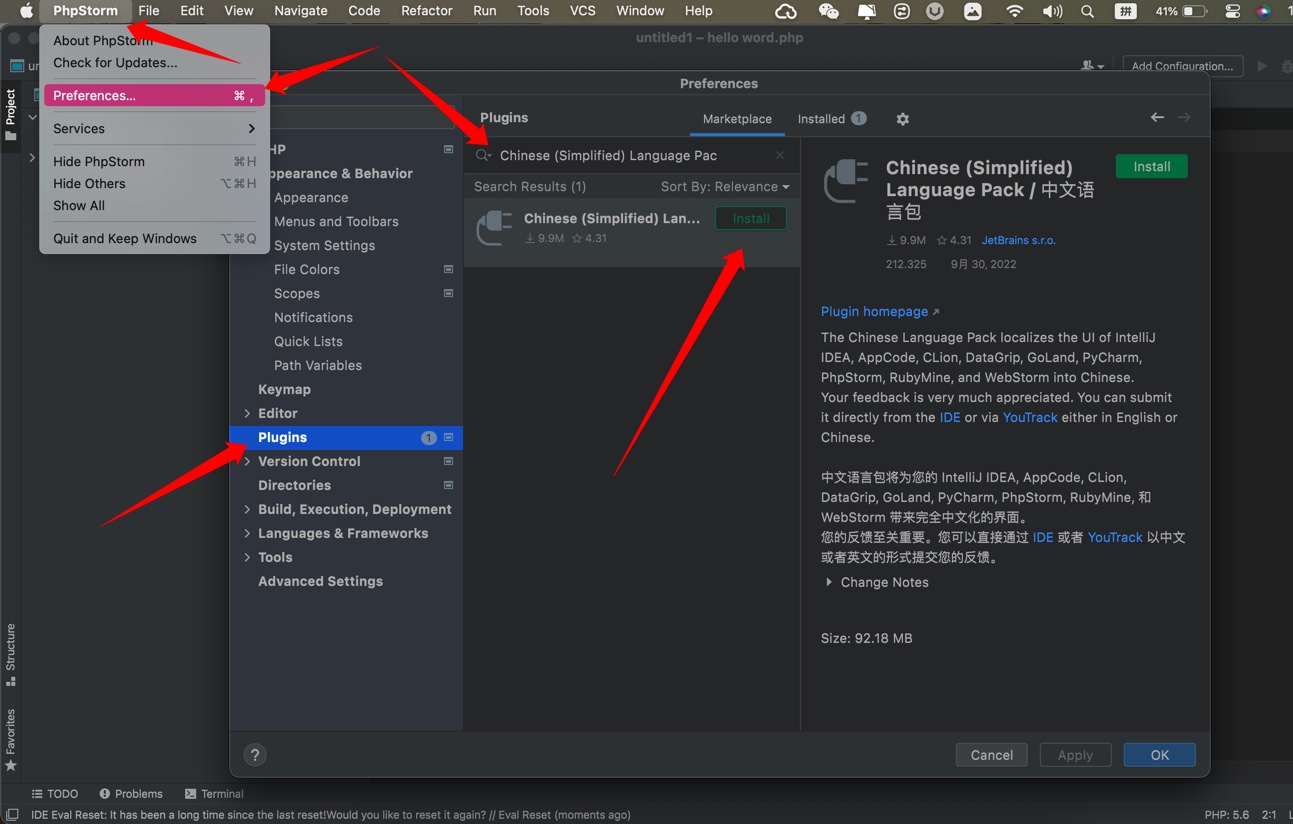Open Wi-Fi status menu
Screen dimensions: 1293x824
pyautogui.click(x=1015, y=11)
